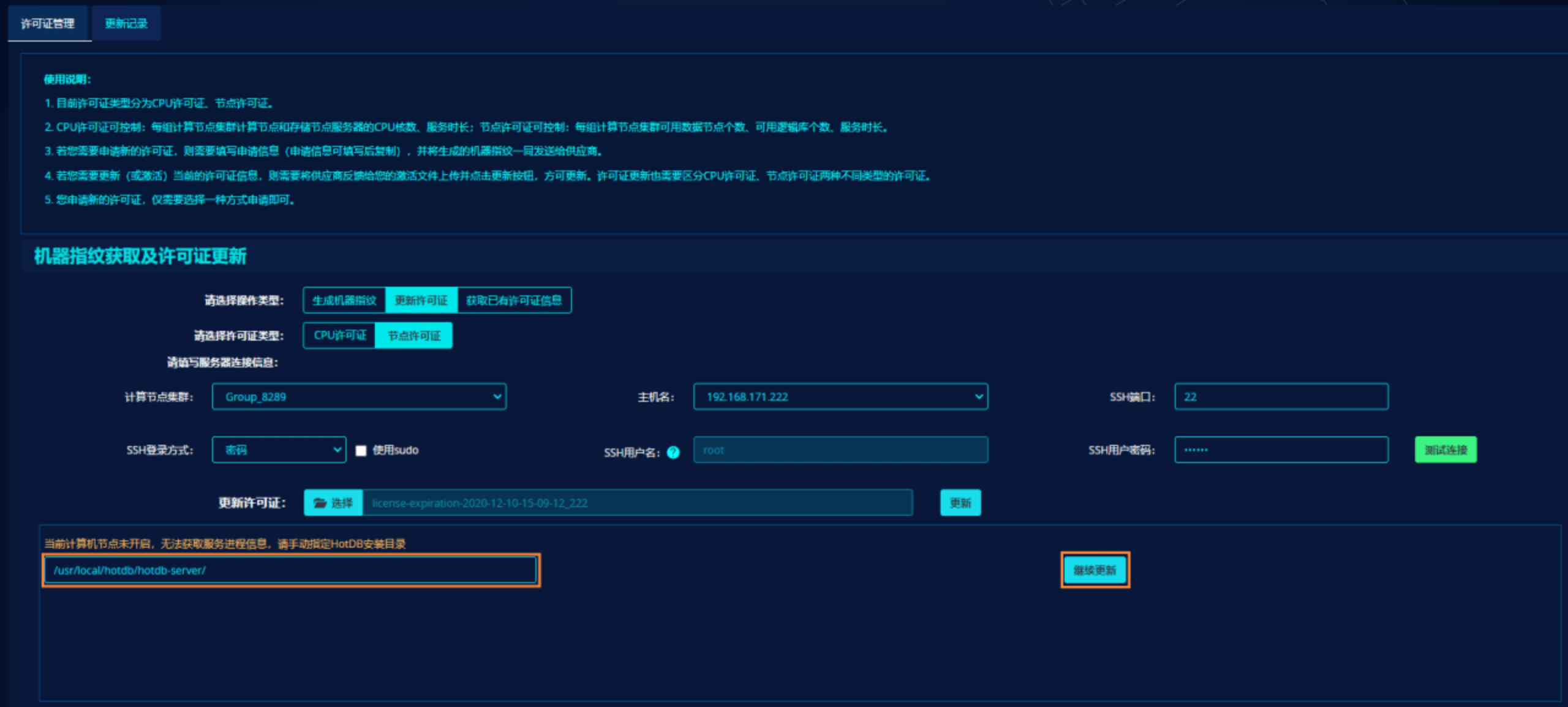Click the 继续更新 button

1095,570
